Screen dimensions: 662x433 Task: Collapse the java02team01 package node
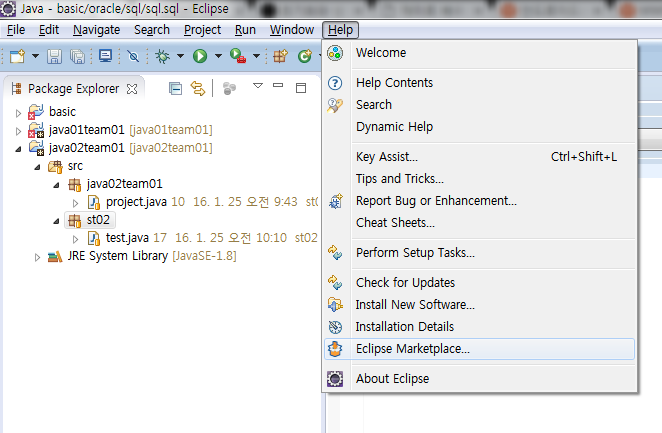tap(56, 185)
